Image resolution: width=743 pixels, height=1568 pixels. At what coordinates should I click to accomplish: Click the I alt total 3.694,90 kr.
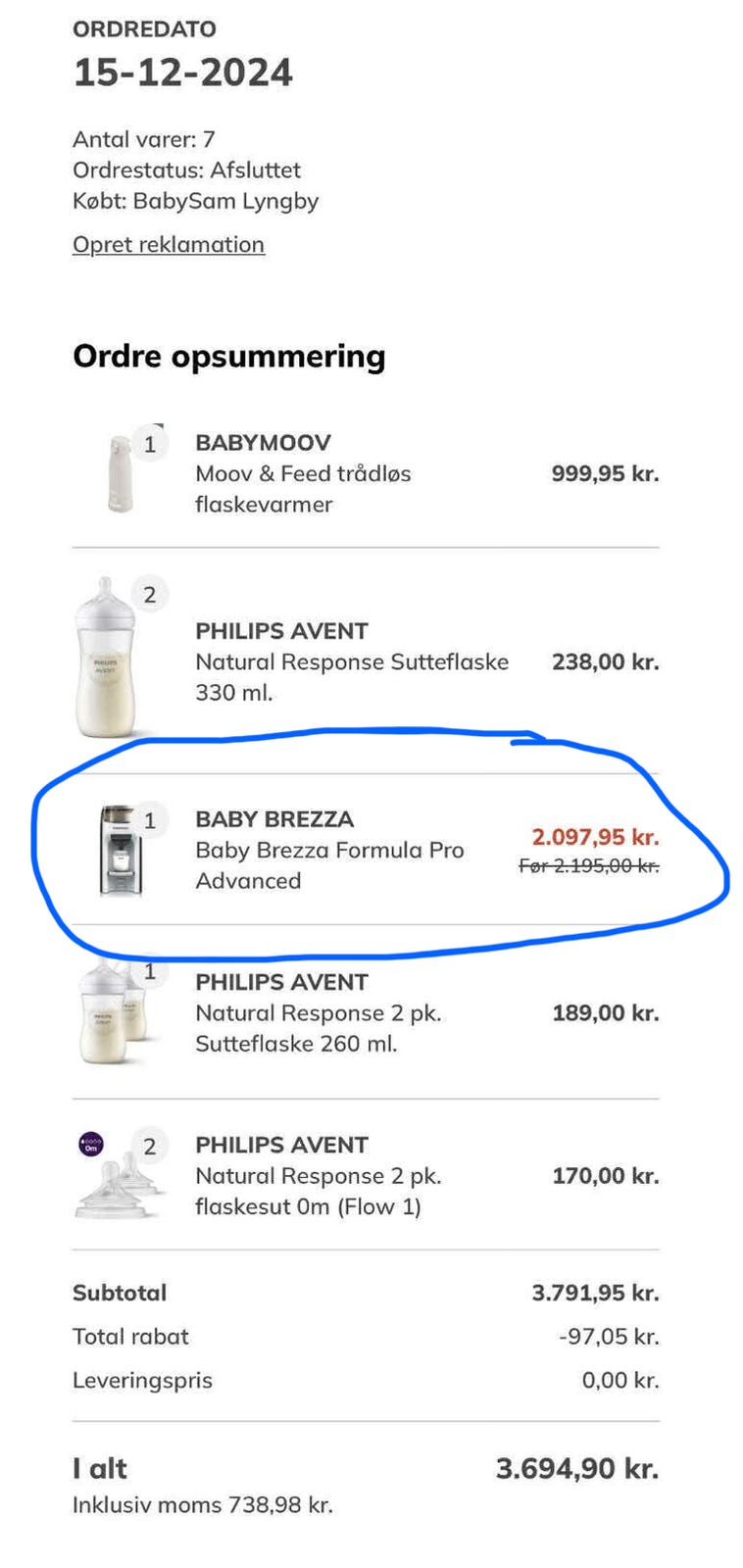click(576, 1468)
